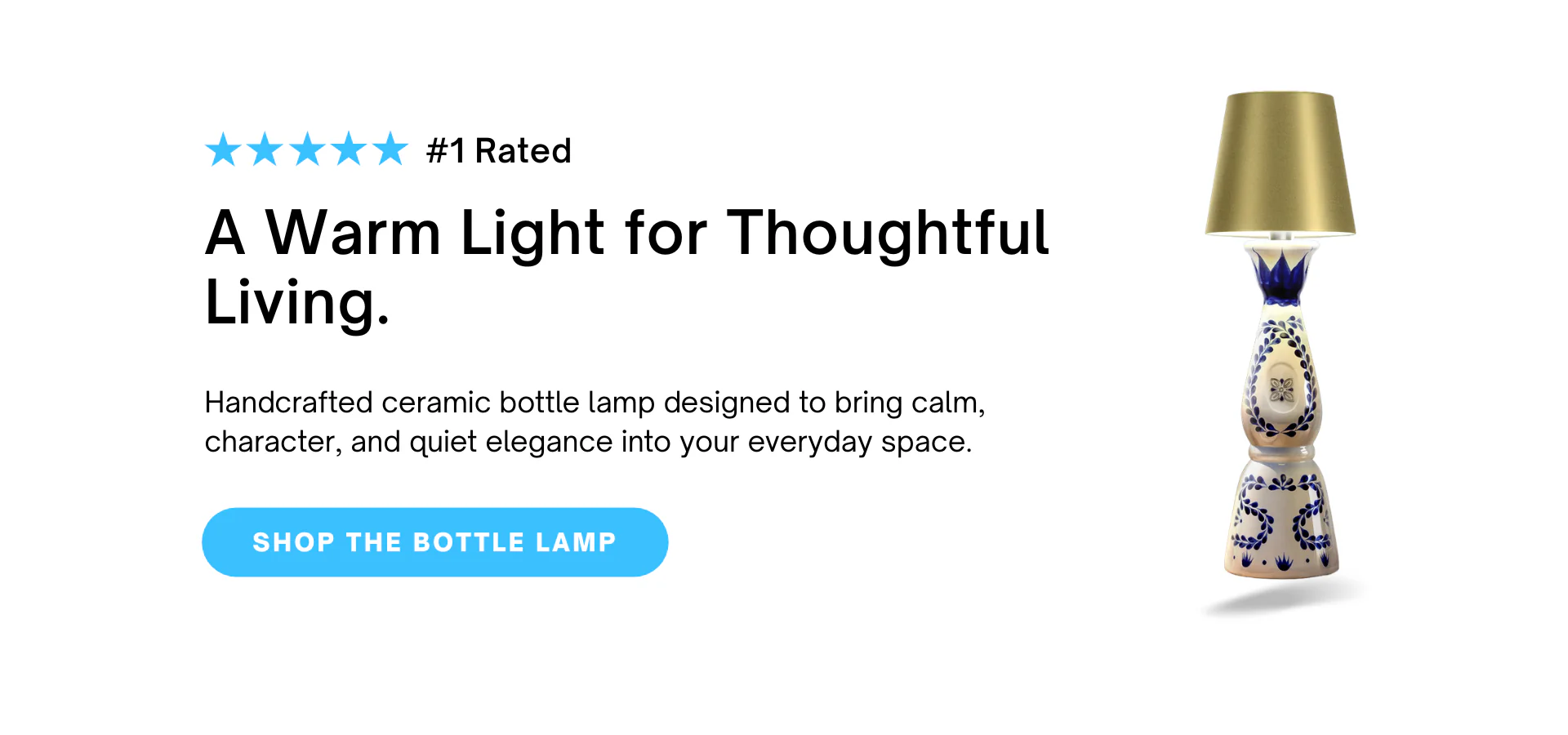Screen dimensions: 1568x735
Task: Click the word "Light" in the headline
Action: click(x=532, y=234)
